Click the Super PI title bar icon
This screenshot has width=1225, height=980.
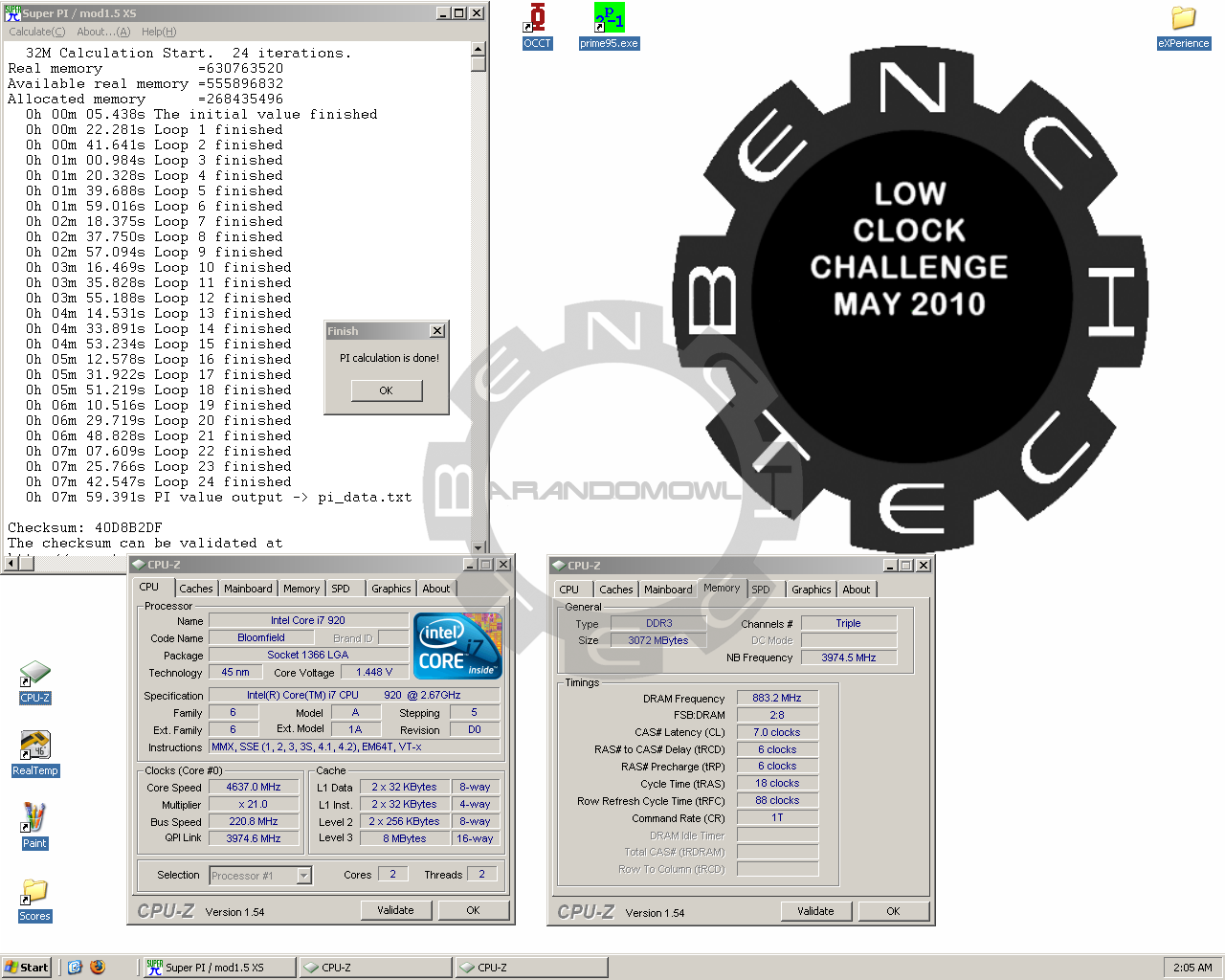[x=12, y=12]
